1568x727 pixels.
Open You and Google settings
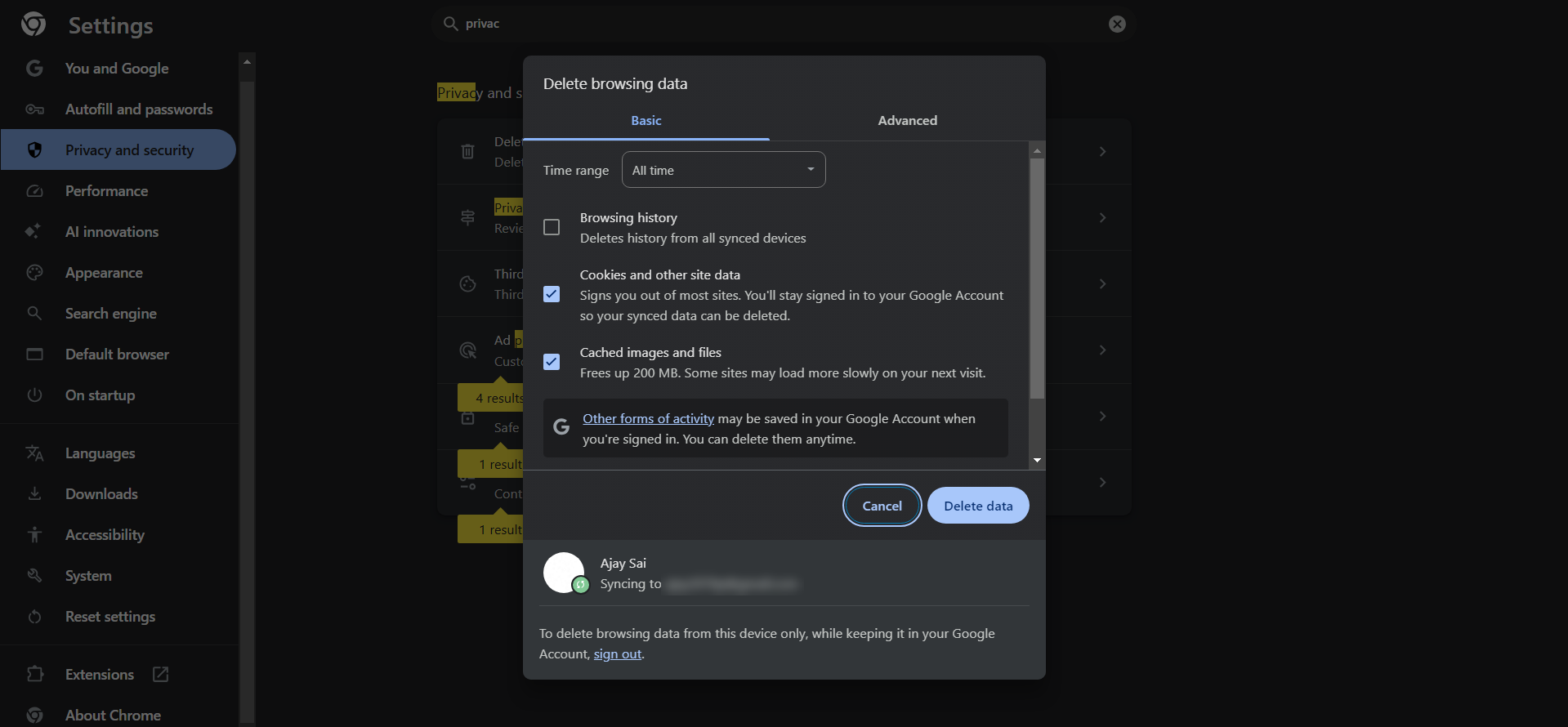118,69
